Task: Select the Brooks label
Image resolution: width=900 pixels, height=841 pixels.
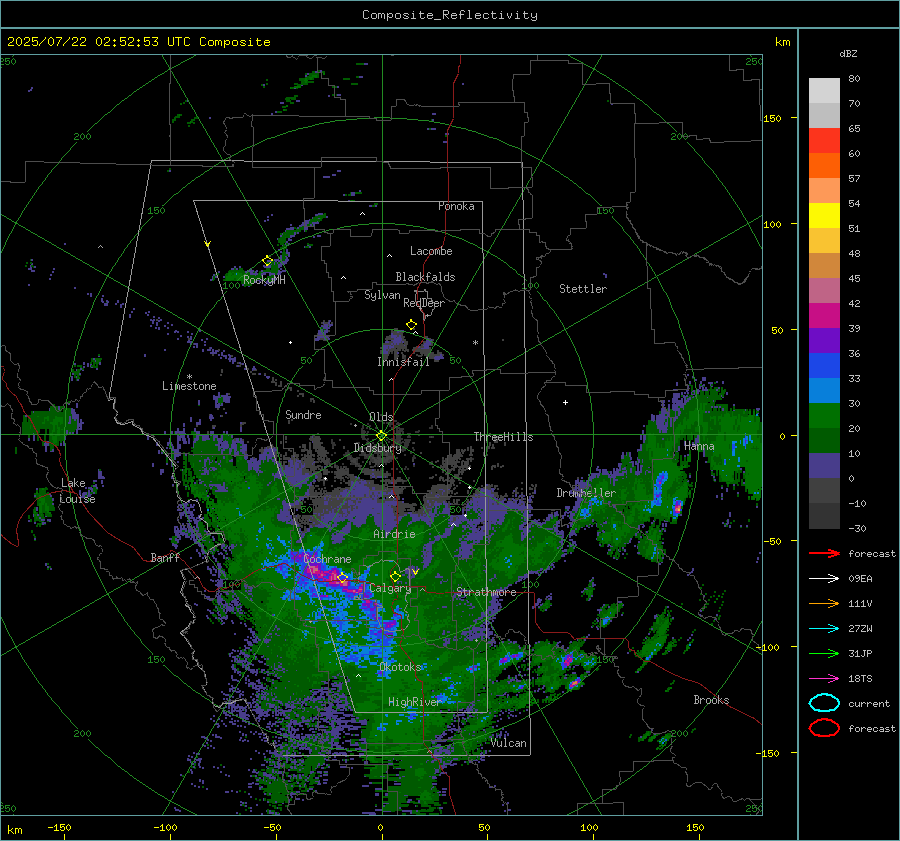Action: coord(711,700)
